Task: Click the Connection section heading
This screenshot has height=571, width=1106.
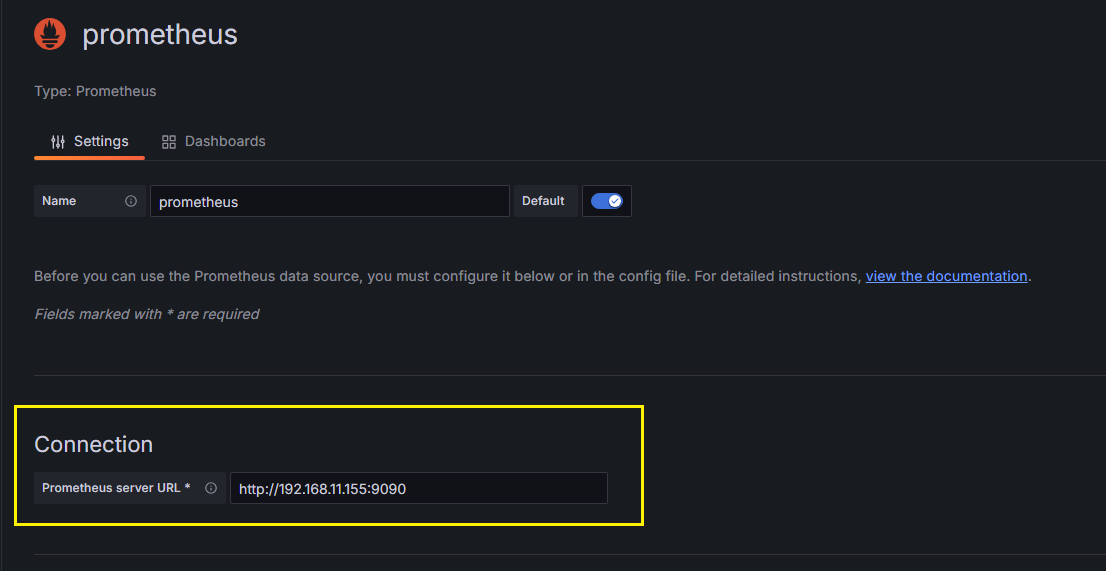Action: pos(94,444)
